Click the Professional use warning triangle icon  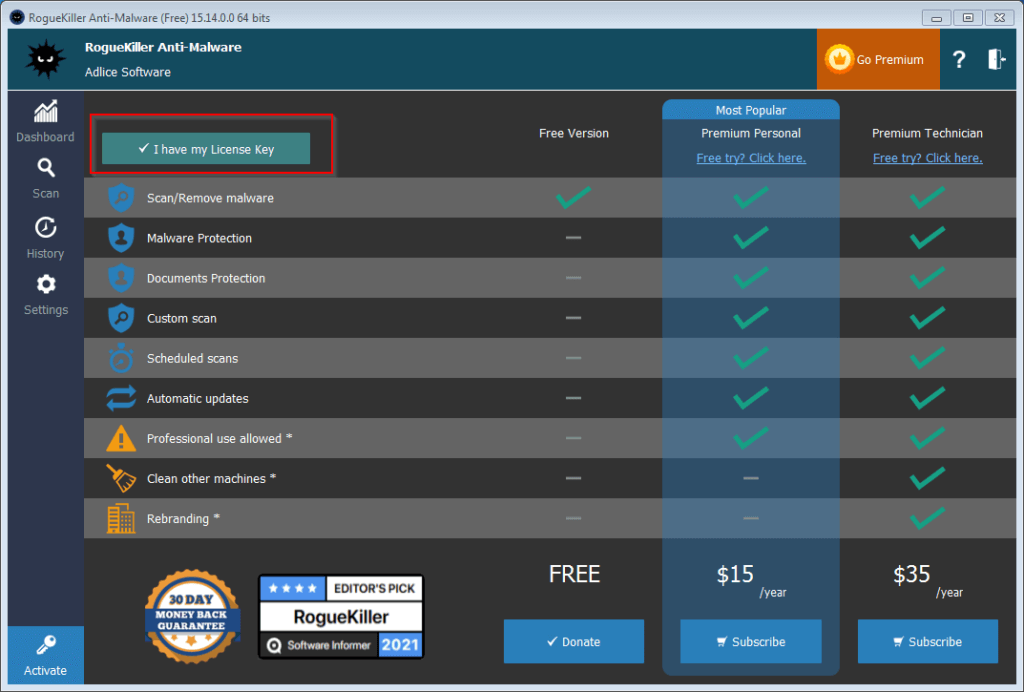121,438
